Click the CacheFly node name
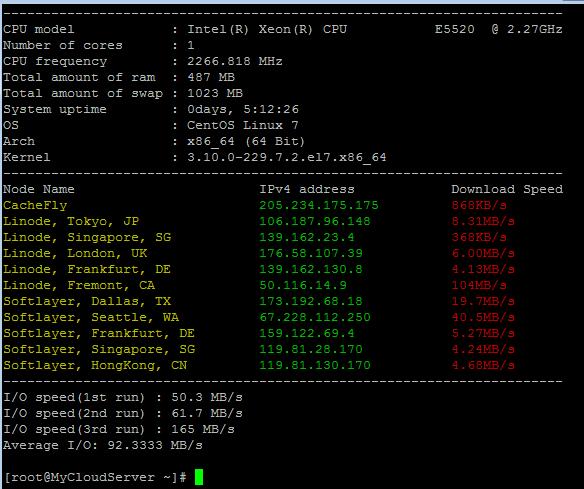This screenshot has height=489, width=584. coord(35,206)
